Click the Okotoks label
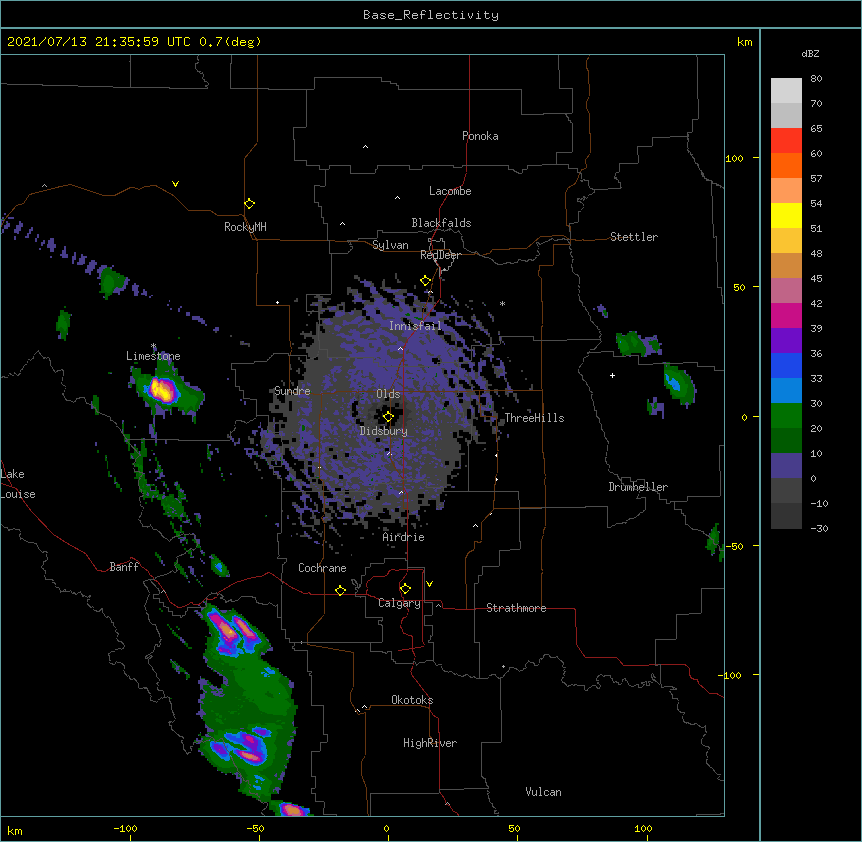The image size is (862, 842). 412,700
